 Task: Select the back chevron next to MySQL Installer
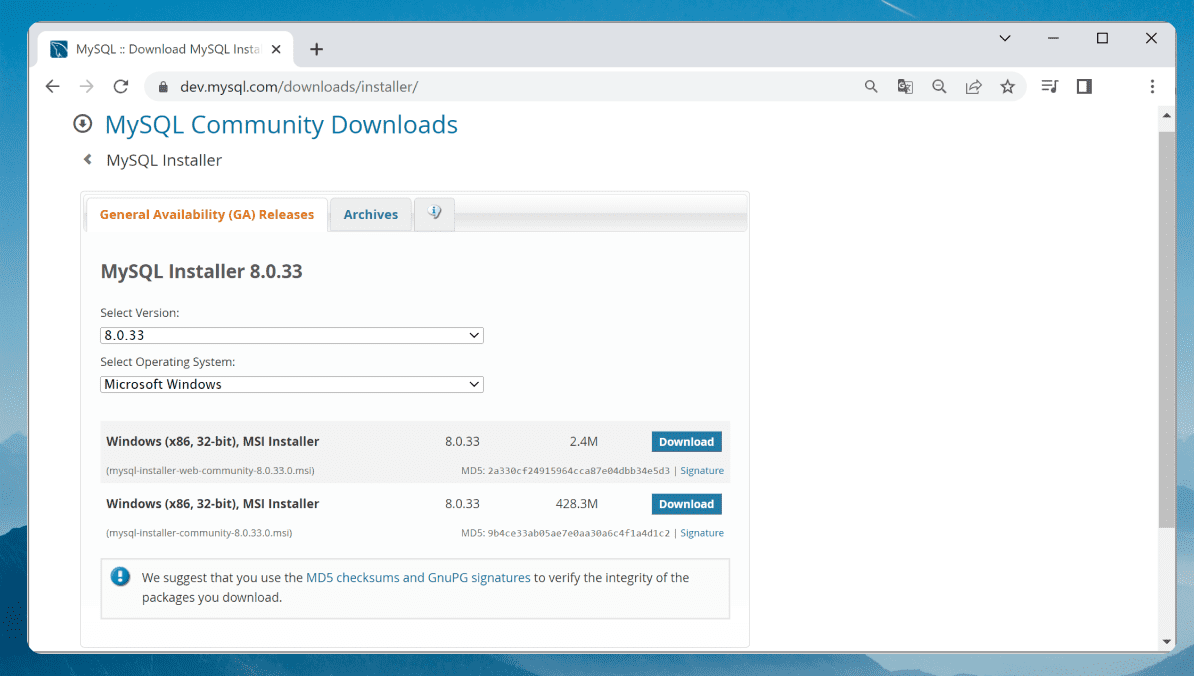click(x=86, y=160)
